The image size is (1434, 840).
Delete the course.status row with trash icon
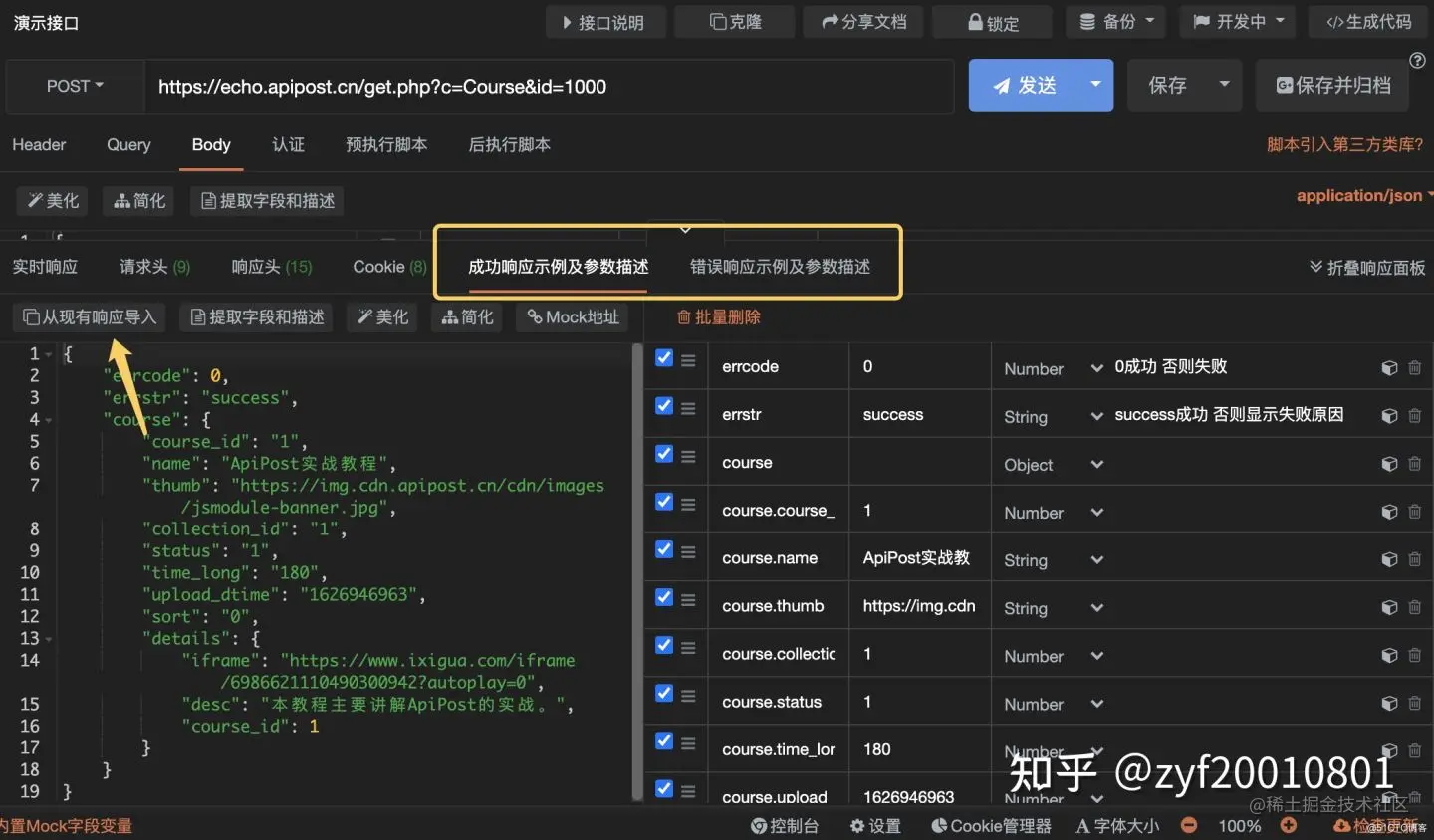1414,703
